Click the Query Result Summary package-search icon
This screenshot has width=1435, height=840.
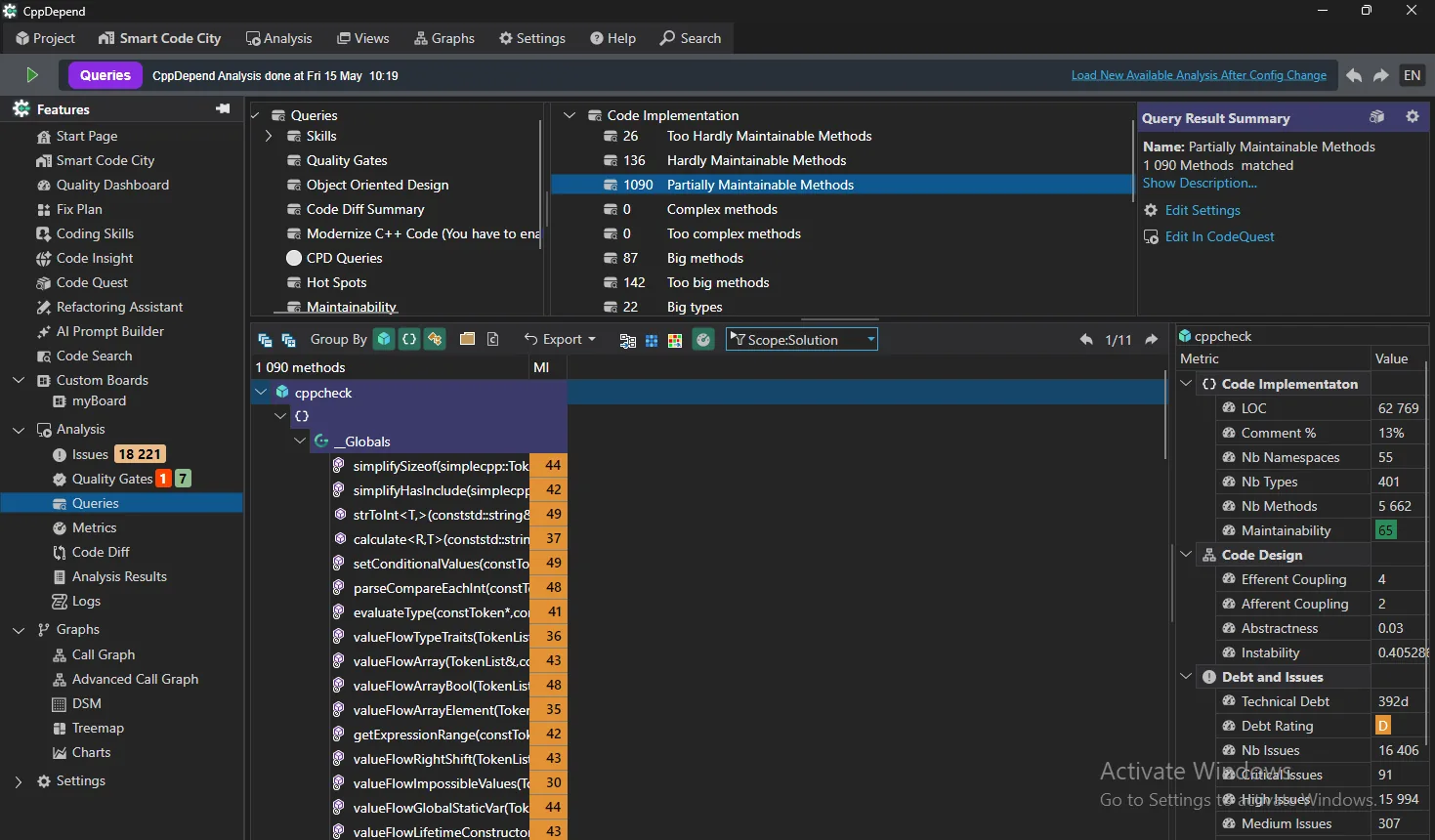click(1377, 117)
